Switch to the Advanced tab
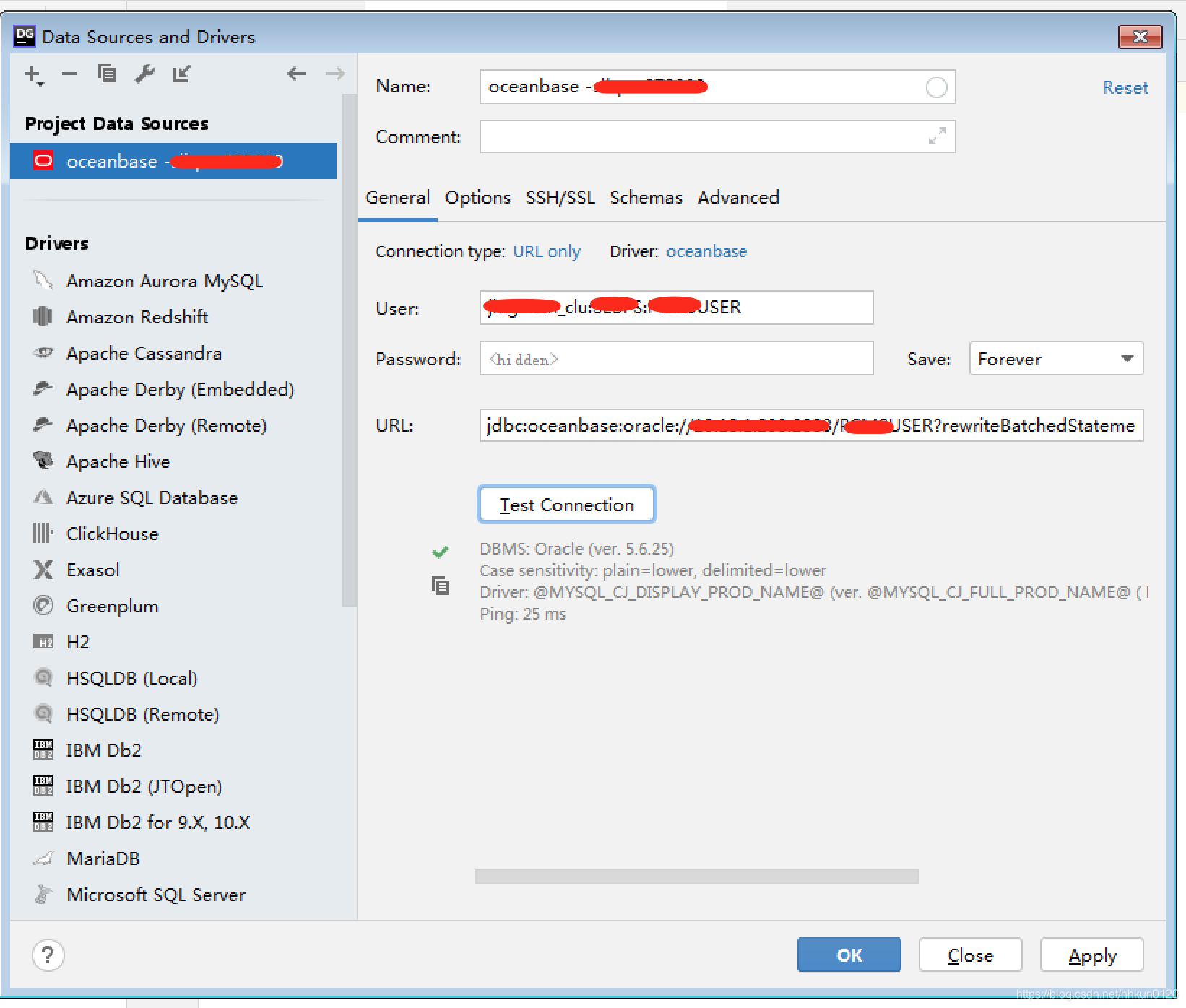 (x=738, y=197)
